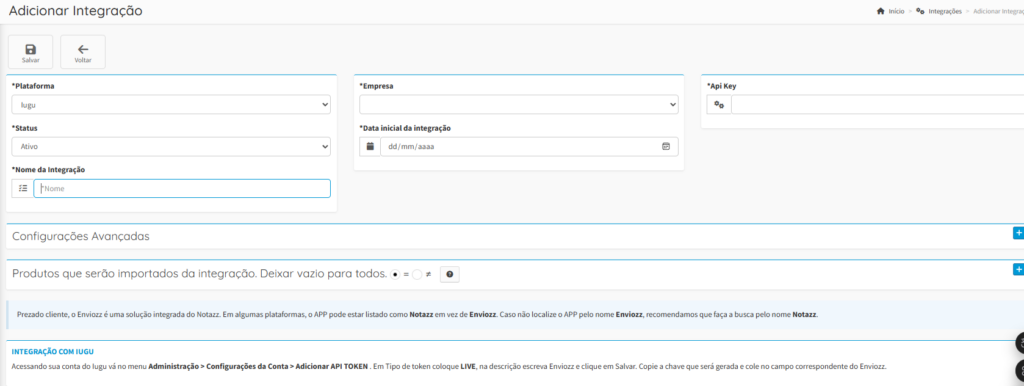Click the list icon beside Nome field
The height and width of the screenshot is (386, 1024).
point(23,189)
